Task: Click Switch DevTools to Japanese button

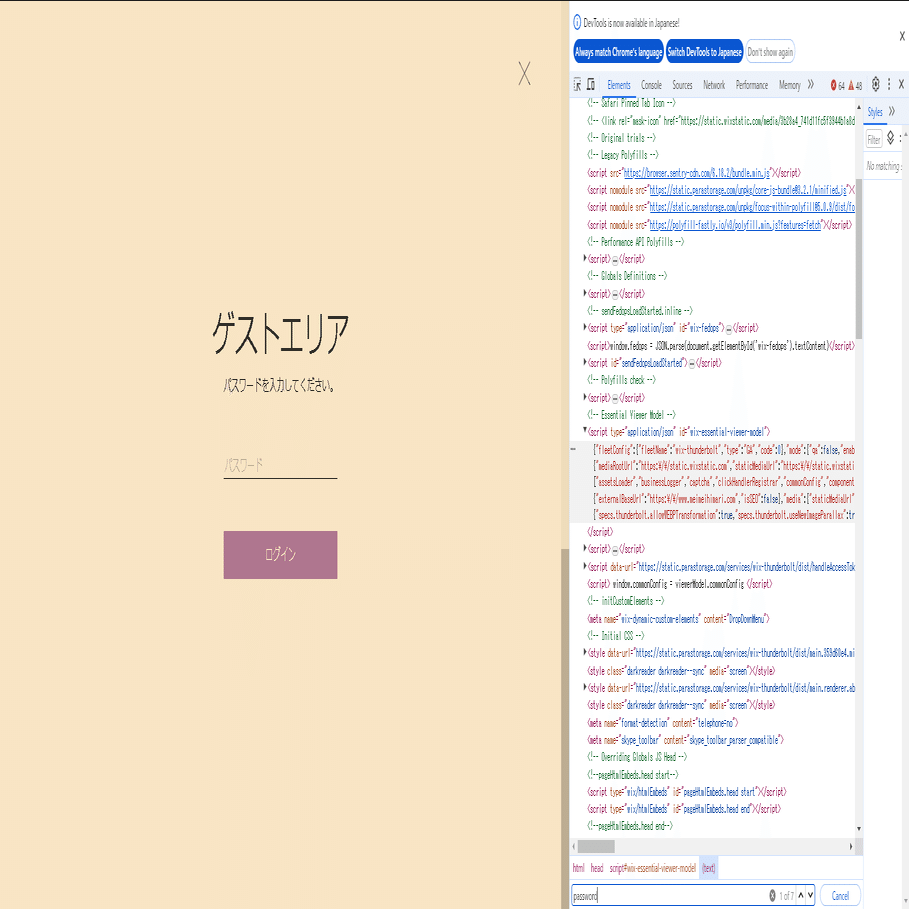Action: pyautogui.click(x=704, y=52)
